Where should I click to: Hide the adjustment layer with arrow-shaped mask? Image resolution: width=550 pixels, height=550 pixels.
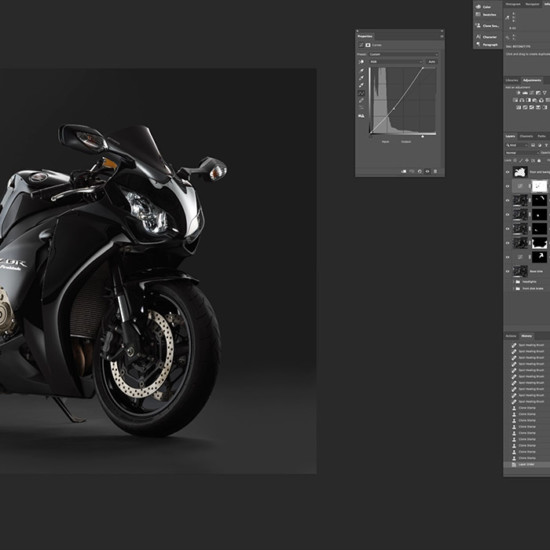508,257
